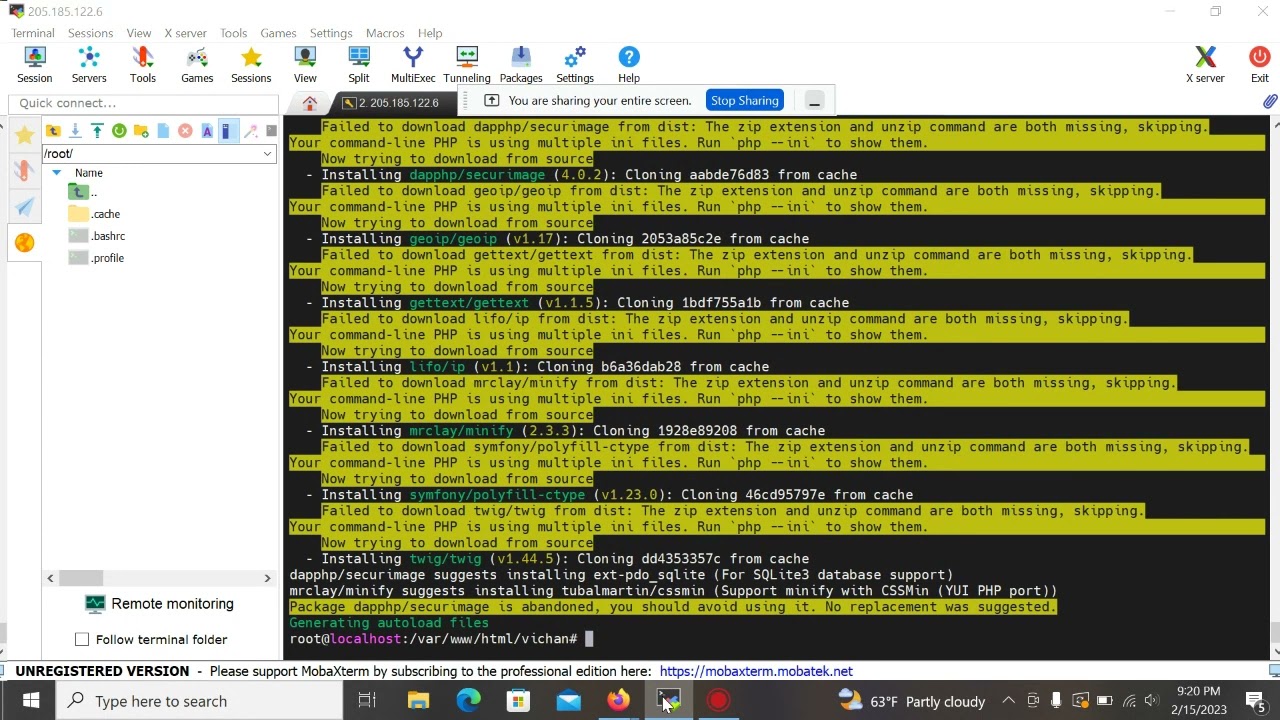1280x720 pixels.
Task: Open the Tools knife sidebar tab
Action: 25,170
